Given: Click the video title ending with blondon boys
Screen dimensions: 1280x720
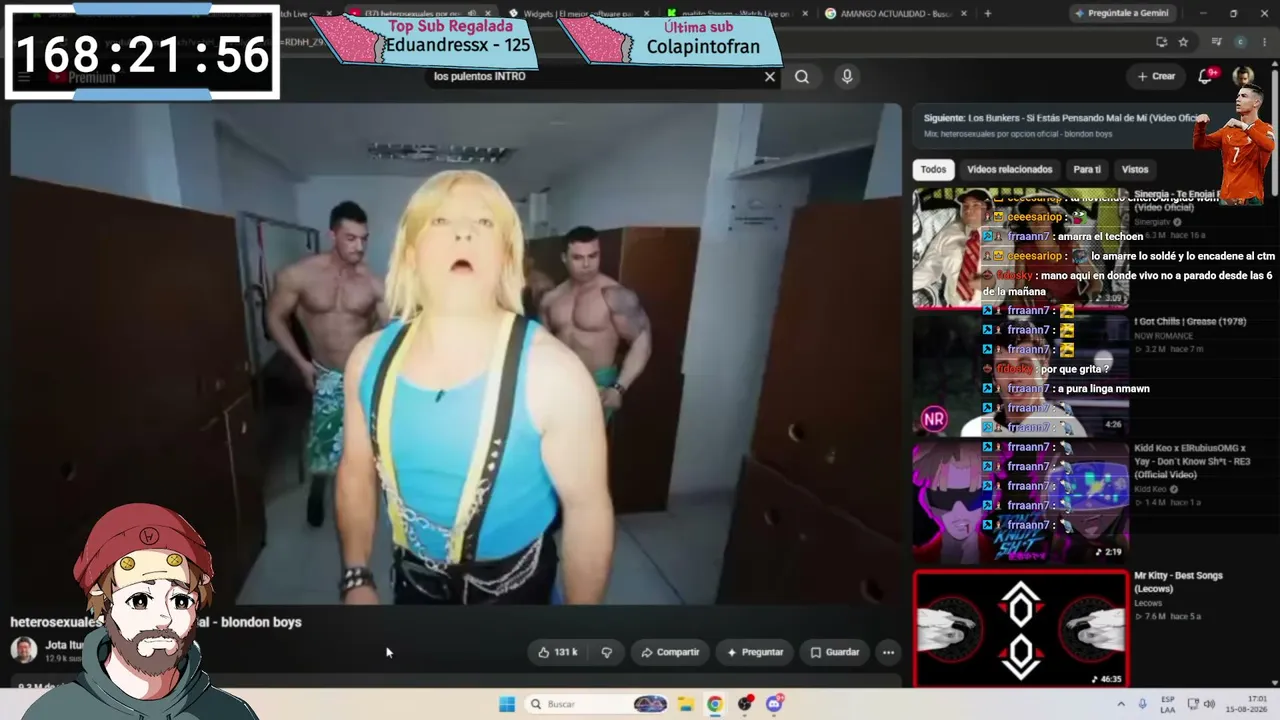Looking at the screenshot, I should [155, 622].
